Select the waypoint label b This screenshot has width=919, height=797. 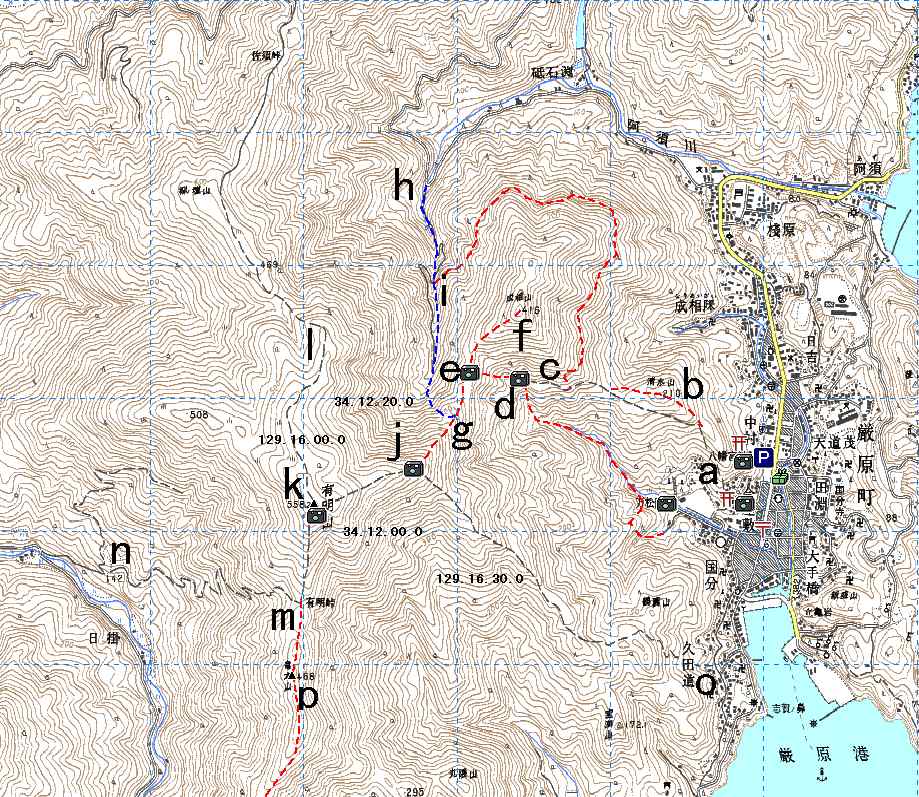click(692, 386)
